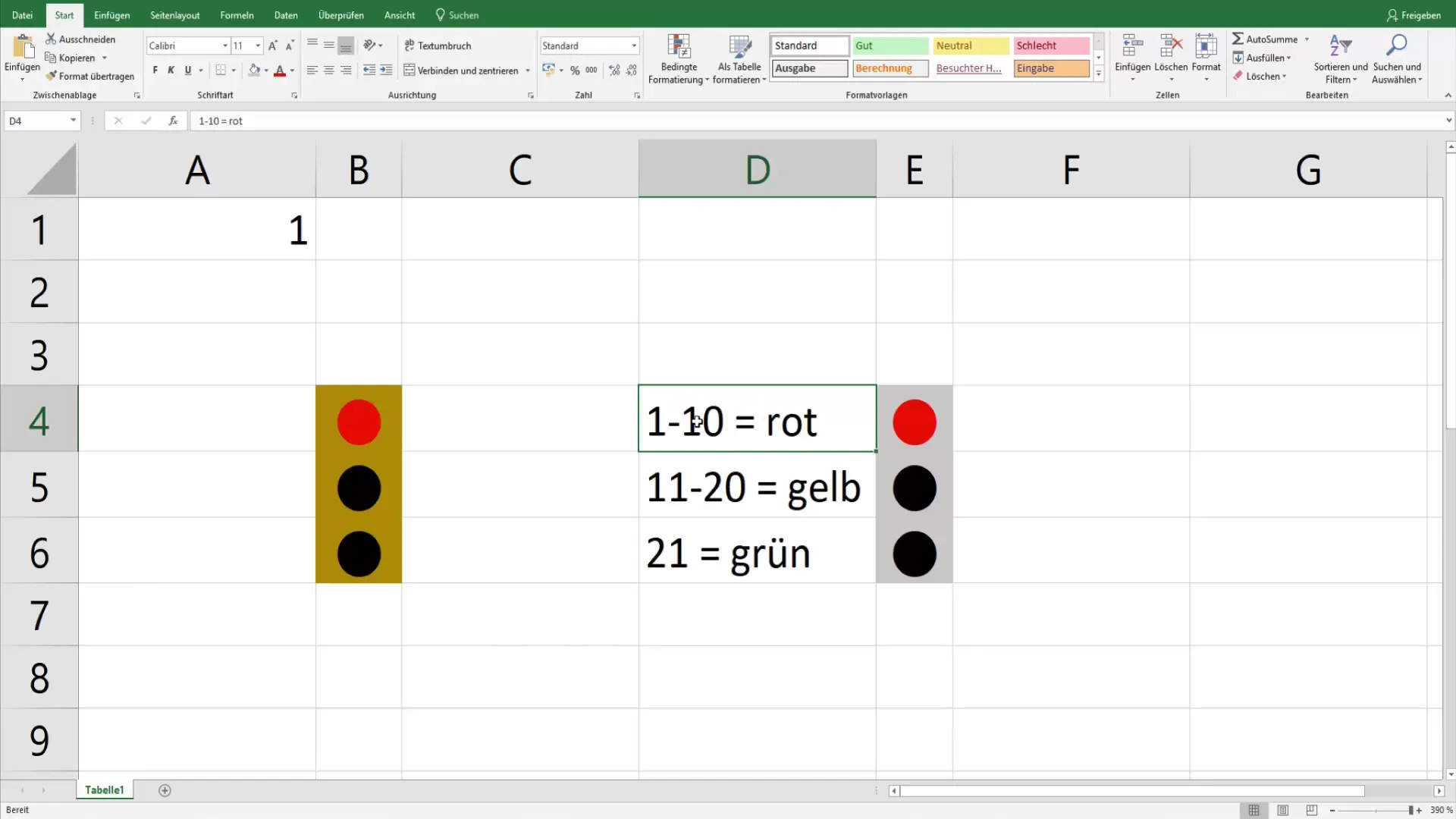1456x819 pixels.
Task: Open the font size dropdown
Action: click(x=258, y=45)
